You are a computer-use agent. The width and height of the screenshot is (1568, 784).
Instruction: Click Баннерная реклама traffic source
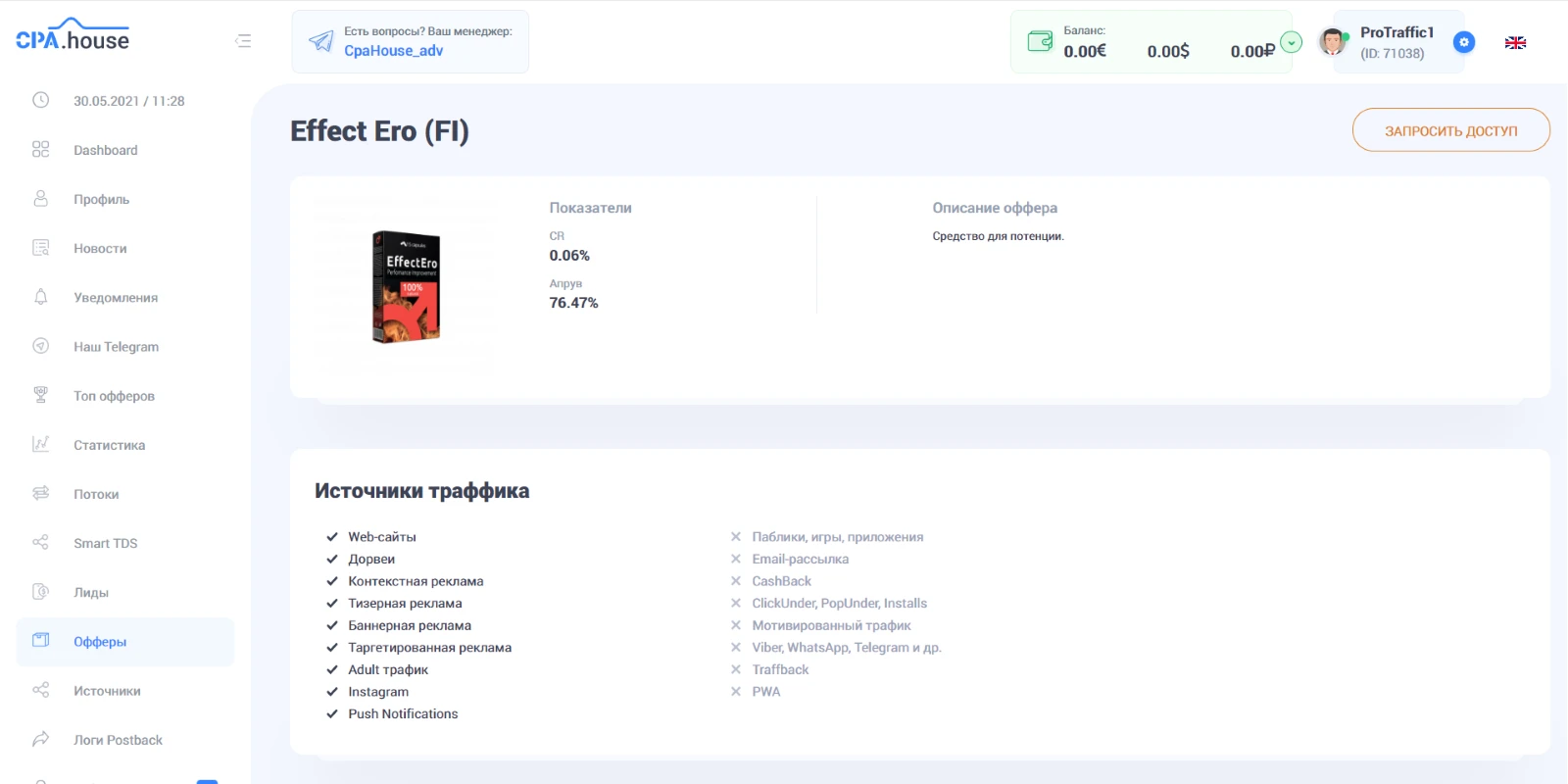coord(410,625)
